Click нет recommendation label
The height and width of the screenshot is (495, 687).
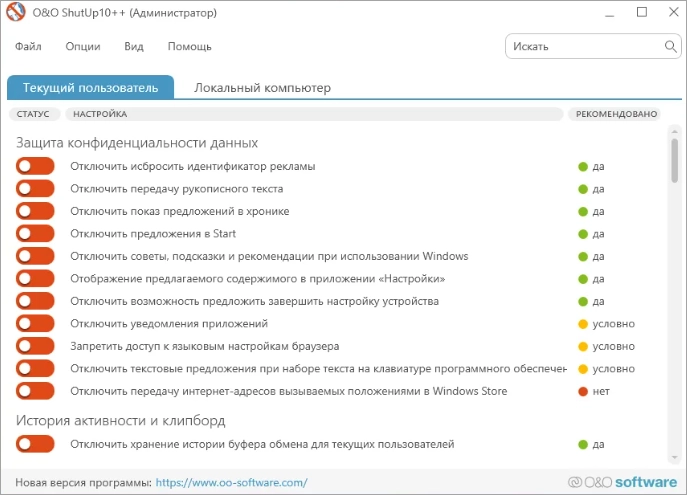(x=601, y=391)
